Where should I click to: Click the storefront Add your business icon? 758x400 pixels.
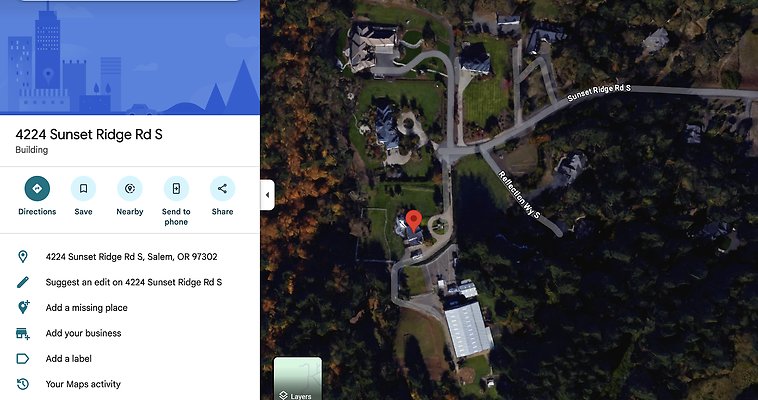23,333
